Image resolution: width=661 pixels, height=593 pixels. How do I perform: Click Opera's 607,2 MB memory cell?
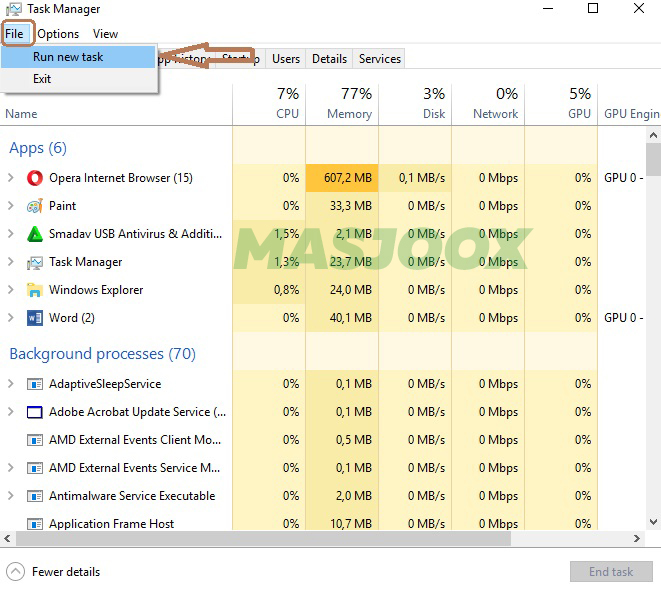tap(342, 178)
